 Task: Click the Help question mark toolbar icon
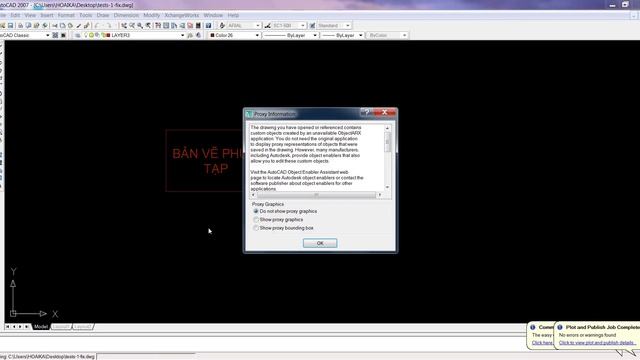[208, 25]
